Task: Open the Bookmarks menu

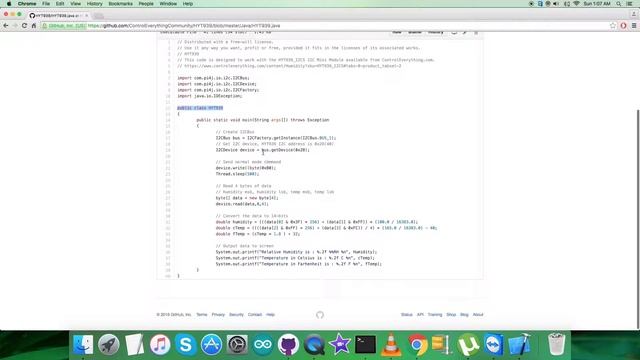Action: pyautogui.click(x=120, y=4)
